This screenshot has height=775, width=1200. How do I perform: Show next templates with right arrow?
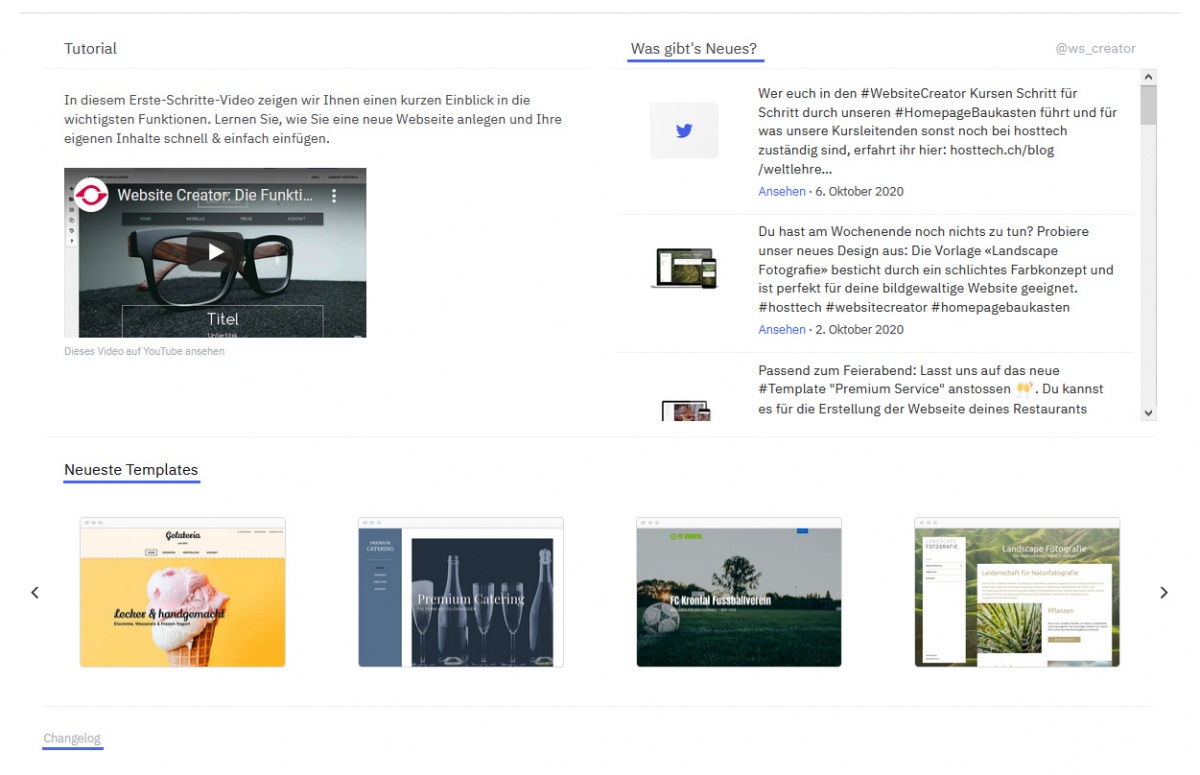coord(1163,592)
